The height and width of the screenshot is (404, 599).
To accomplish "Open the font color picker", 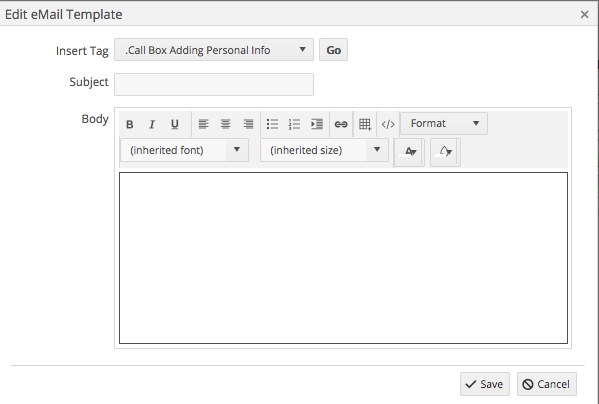I will (409, 152).
